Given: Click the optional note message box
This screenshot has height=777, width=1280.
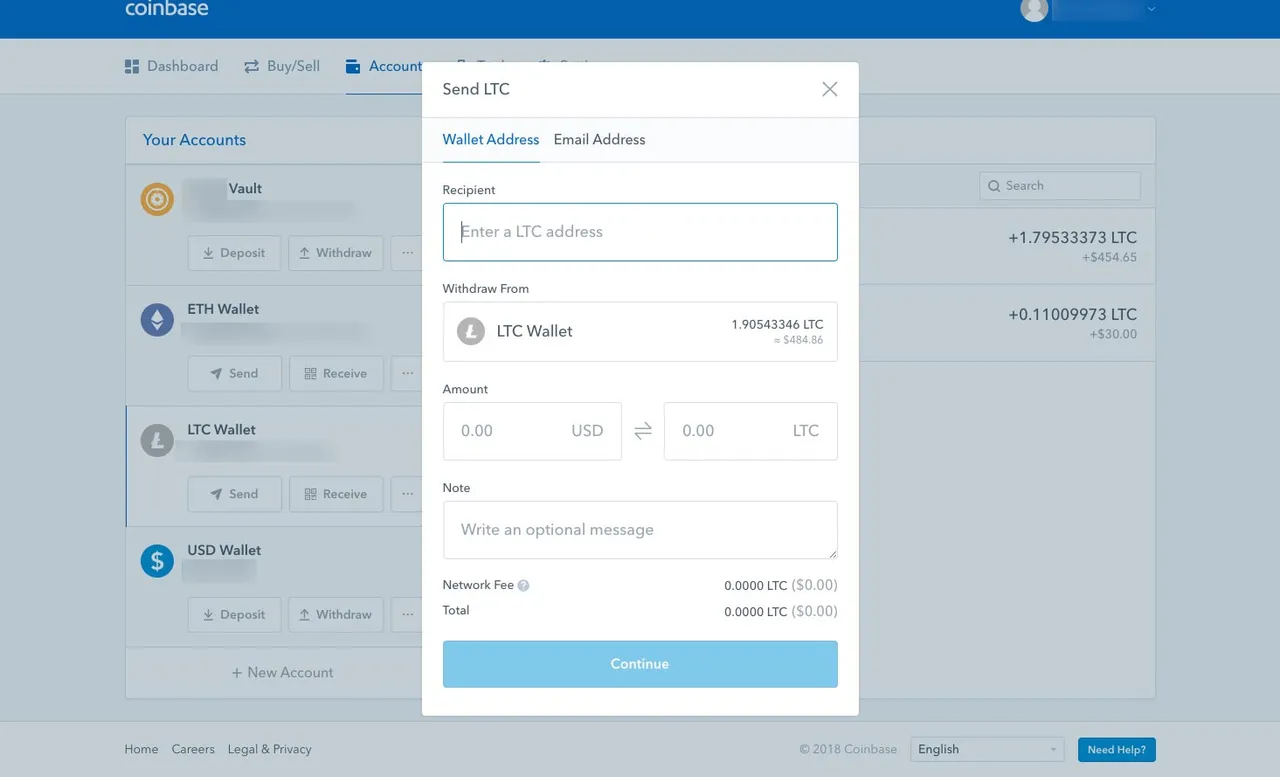Looking at the screenshot, I should 640,530.
